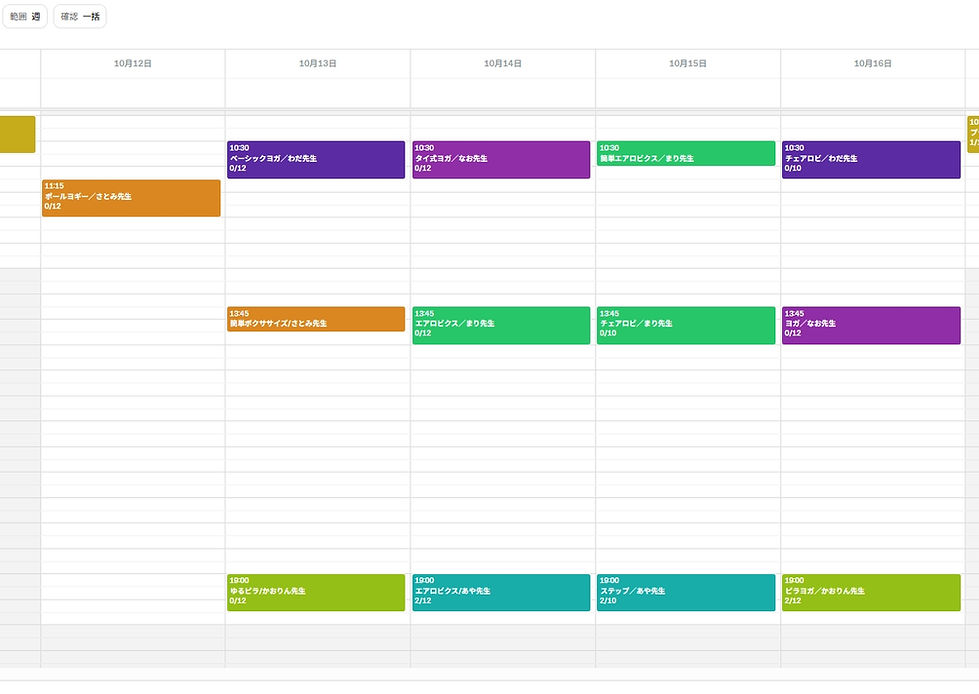Viewport: 979px width, 694px height.
Task: Open the 11:15 ボールヨギー／さとみ先生 class
Action: 131,198
